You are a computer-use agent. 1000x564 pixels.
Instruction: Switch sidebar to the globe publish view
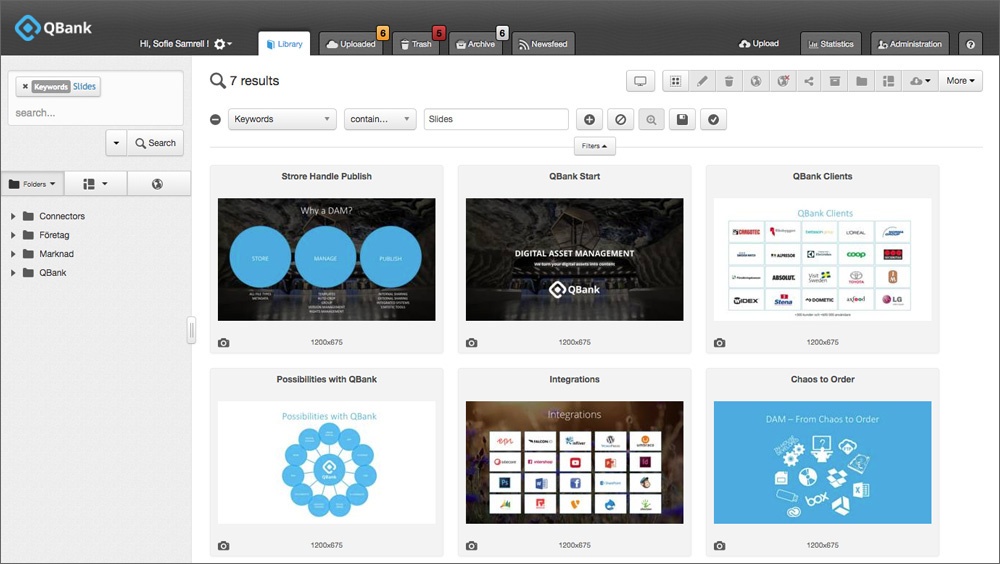[158, 184]
